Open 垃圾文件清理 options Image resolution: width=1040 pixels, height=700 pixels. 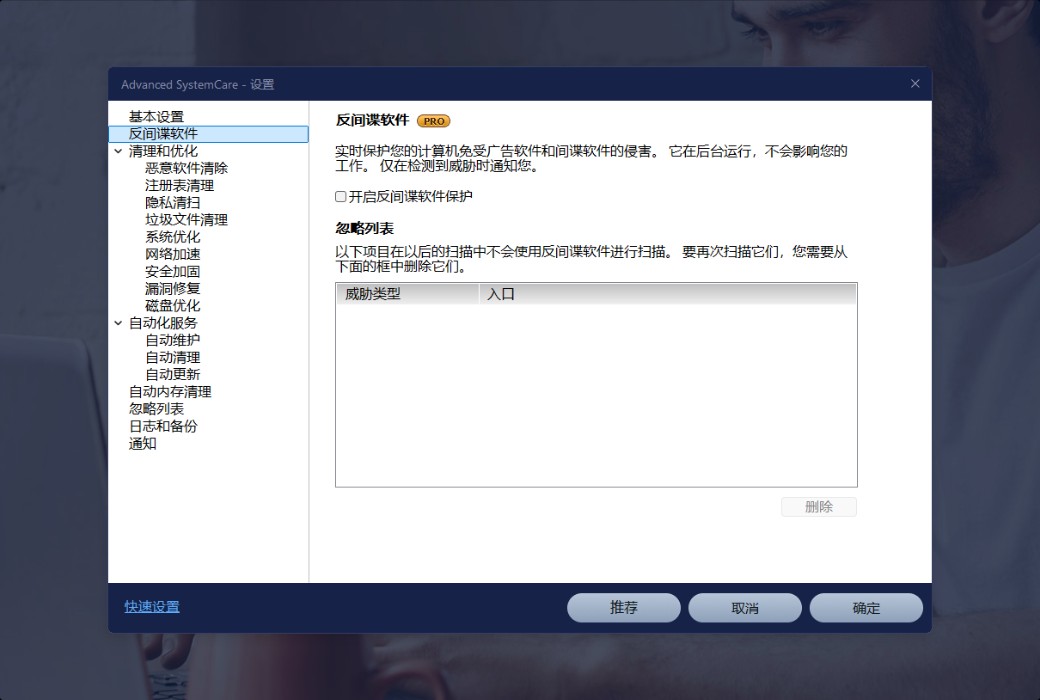[186, 220]
